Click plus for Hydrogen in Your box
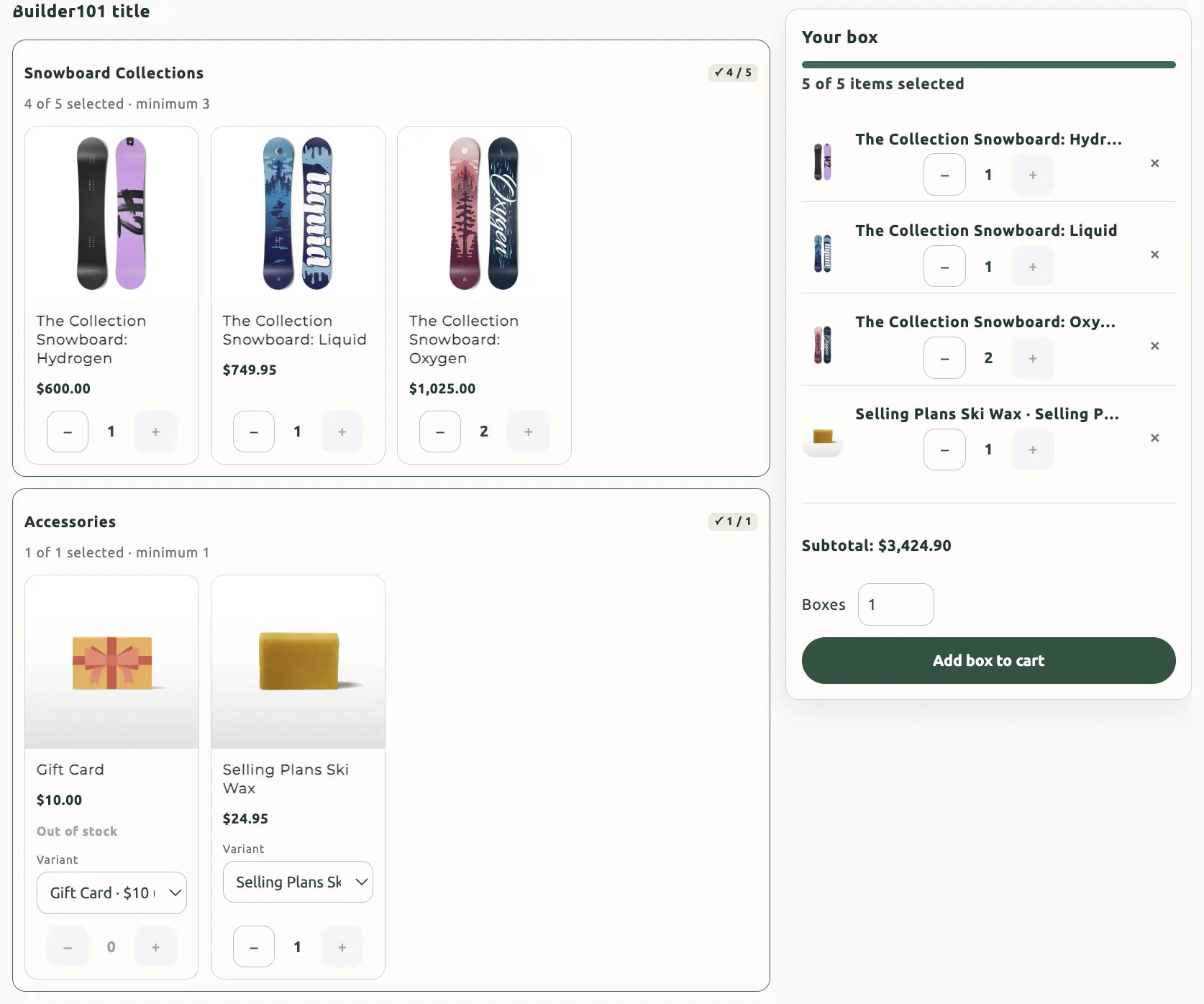Viewport: 1204px width, 1004px height. [1032, 175]
